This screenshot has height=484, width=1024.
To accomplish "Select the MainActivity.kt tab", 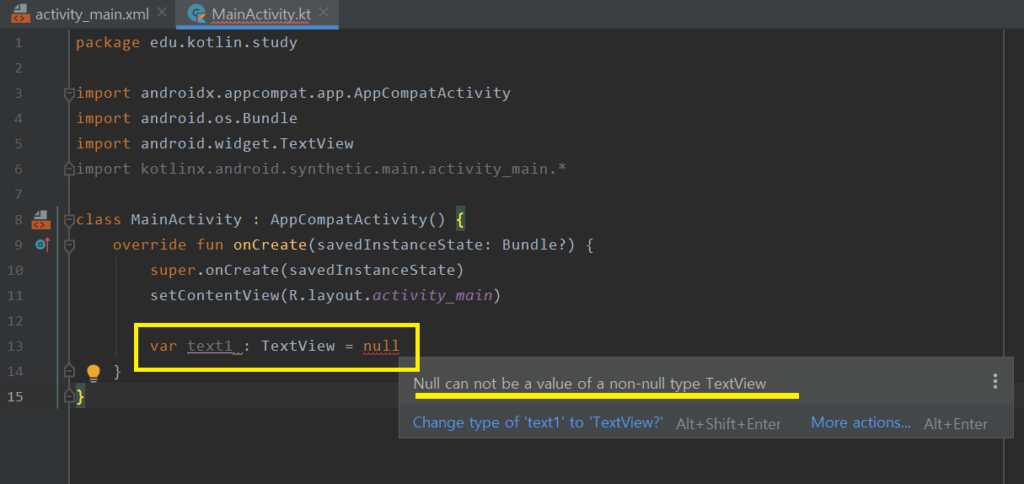I will 260,14.
